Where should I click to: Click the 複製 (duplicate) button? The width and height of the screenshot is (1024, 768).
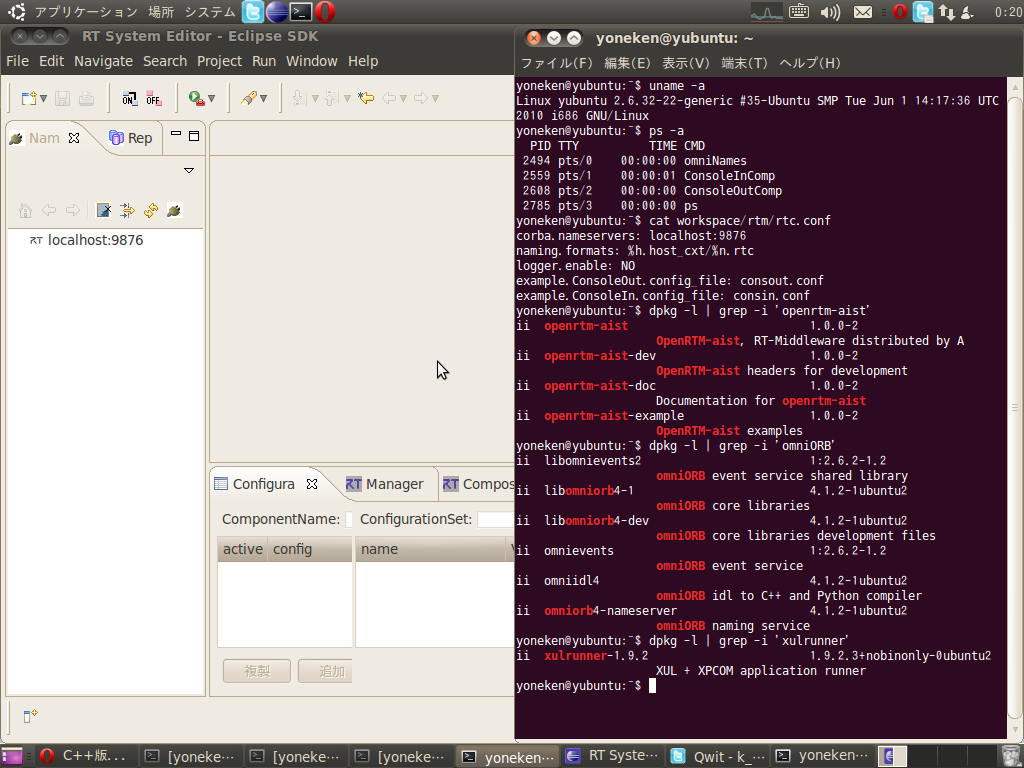[257, 671]
